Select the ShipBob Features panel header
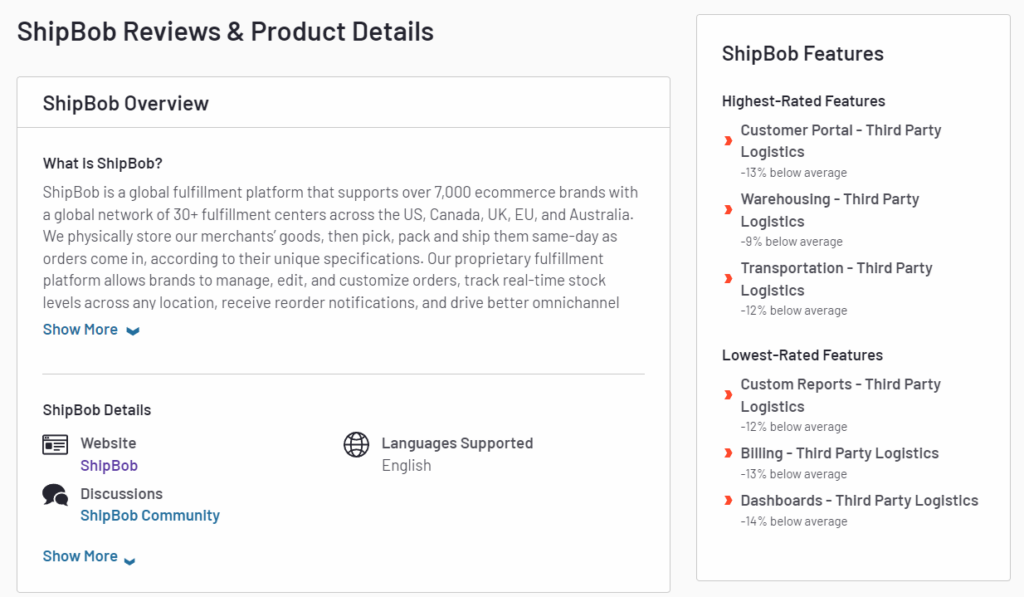Image resolution: width=1024 pixels, height=597 pixels. coord(802,53)
